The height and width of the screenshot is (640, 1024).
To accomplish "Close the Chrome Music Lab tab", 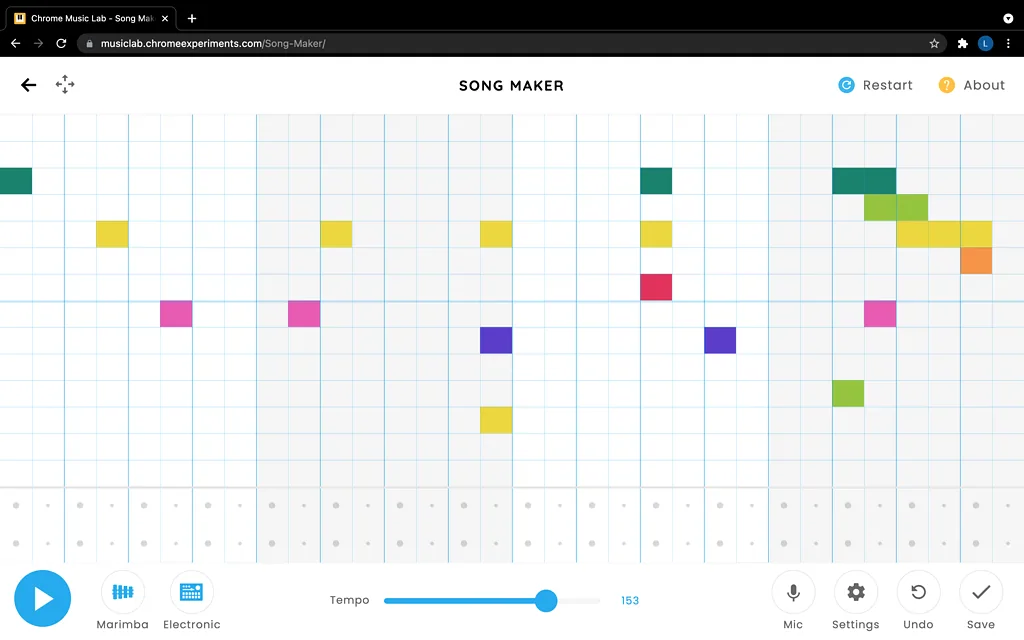I will 165,18.
